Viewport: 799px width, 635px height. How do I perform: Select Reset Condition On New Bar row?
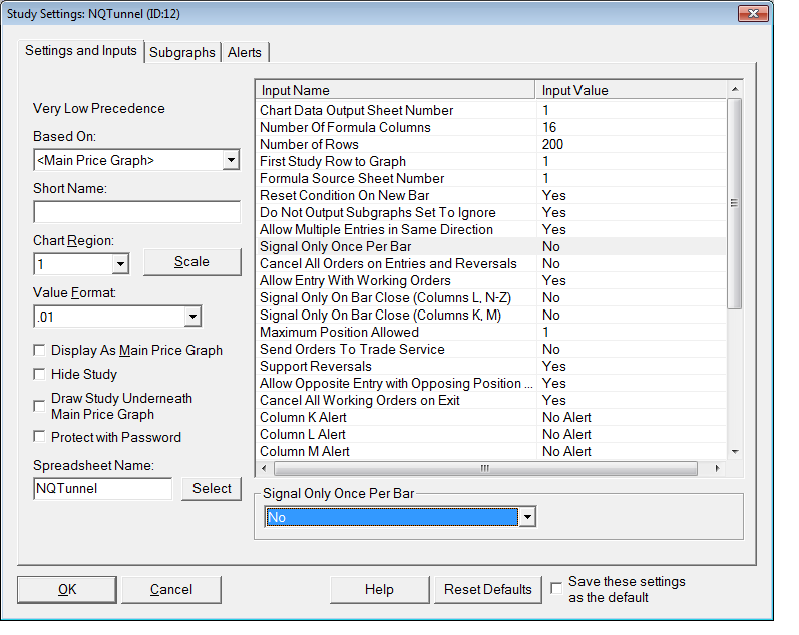pyautogui.click(x=492, y=195)
